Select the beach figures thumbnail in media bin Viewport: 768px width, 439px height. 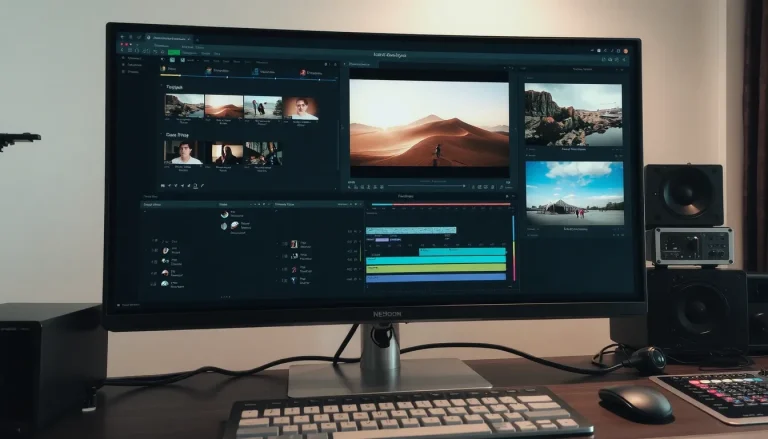263,107
